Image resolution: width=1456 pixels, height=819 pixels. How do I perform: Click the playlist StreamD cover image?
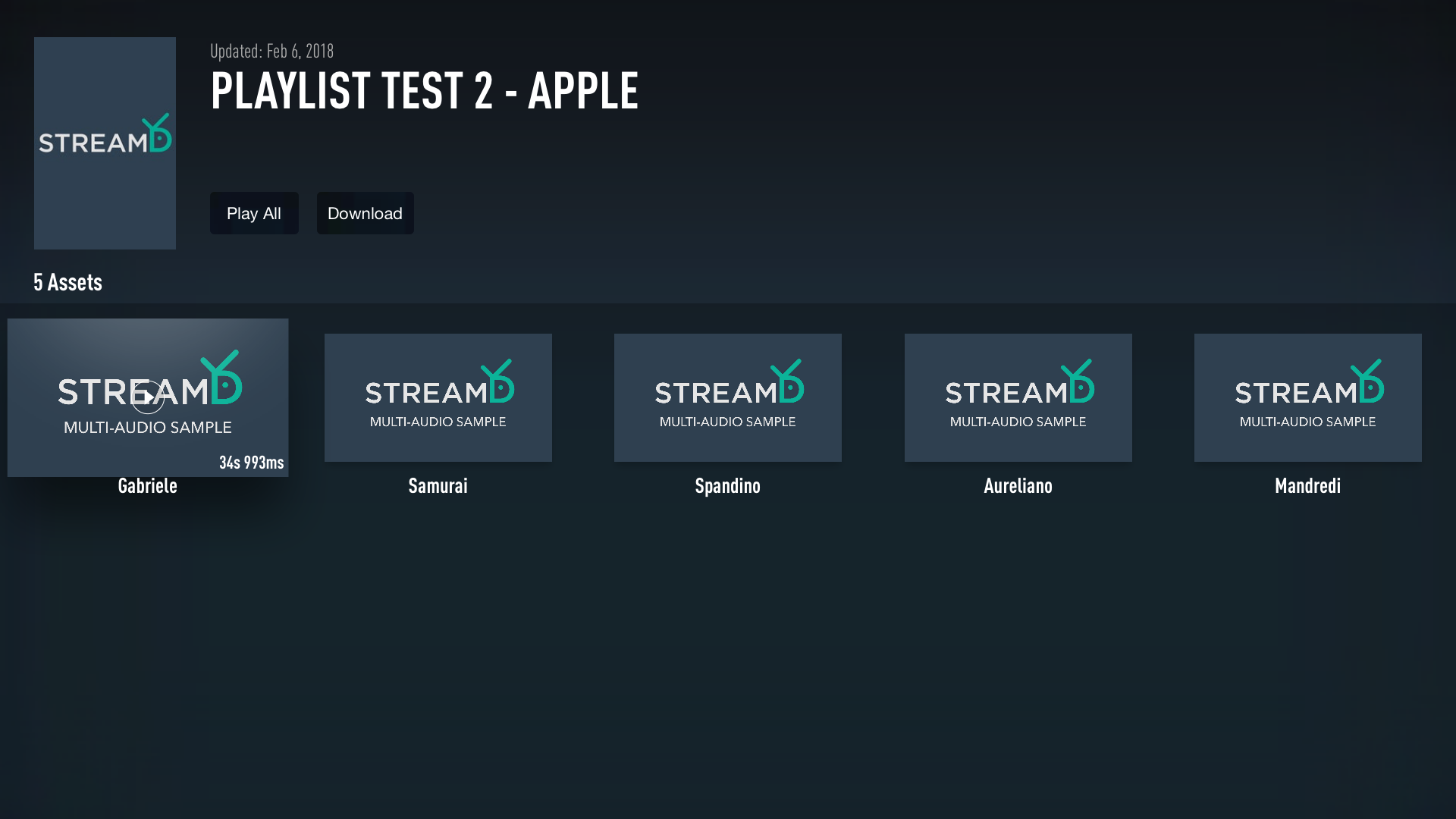pyautogui.click(x=105, y=143)
